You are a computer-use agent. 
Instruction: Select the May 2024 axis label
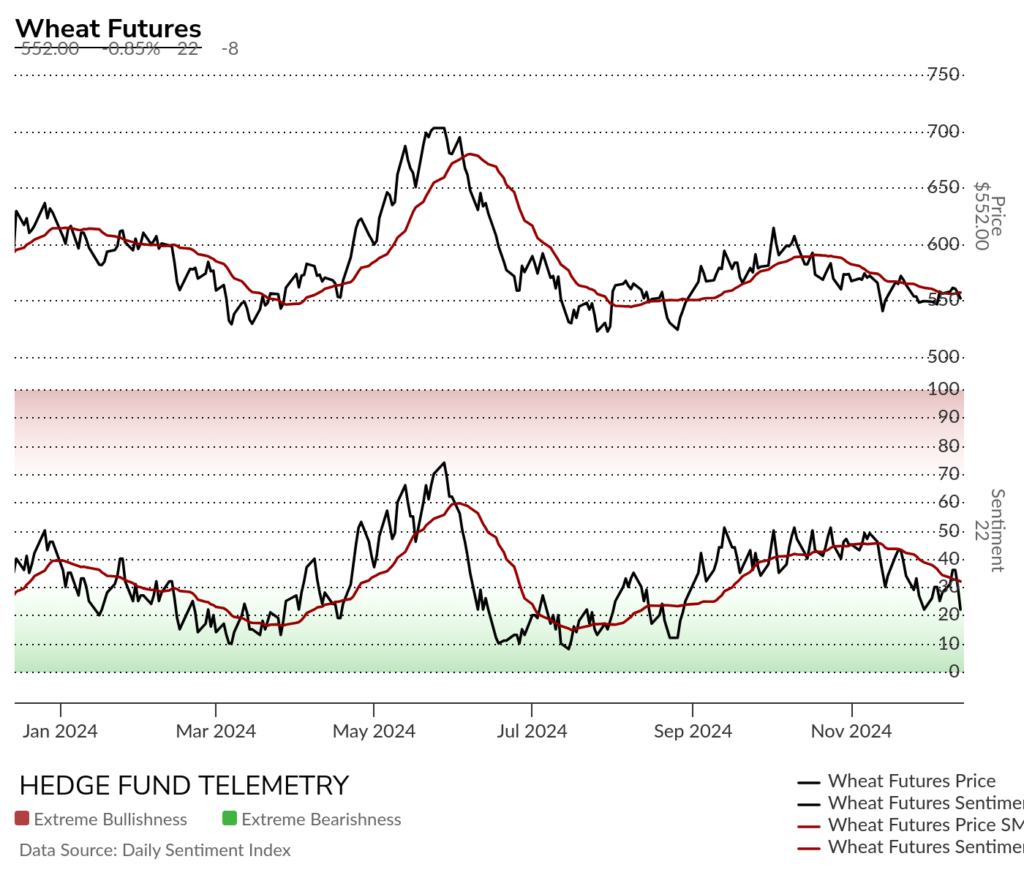[x=374, y=731]
